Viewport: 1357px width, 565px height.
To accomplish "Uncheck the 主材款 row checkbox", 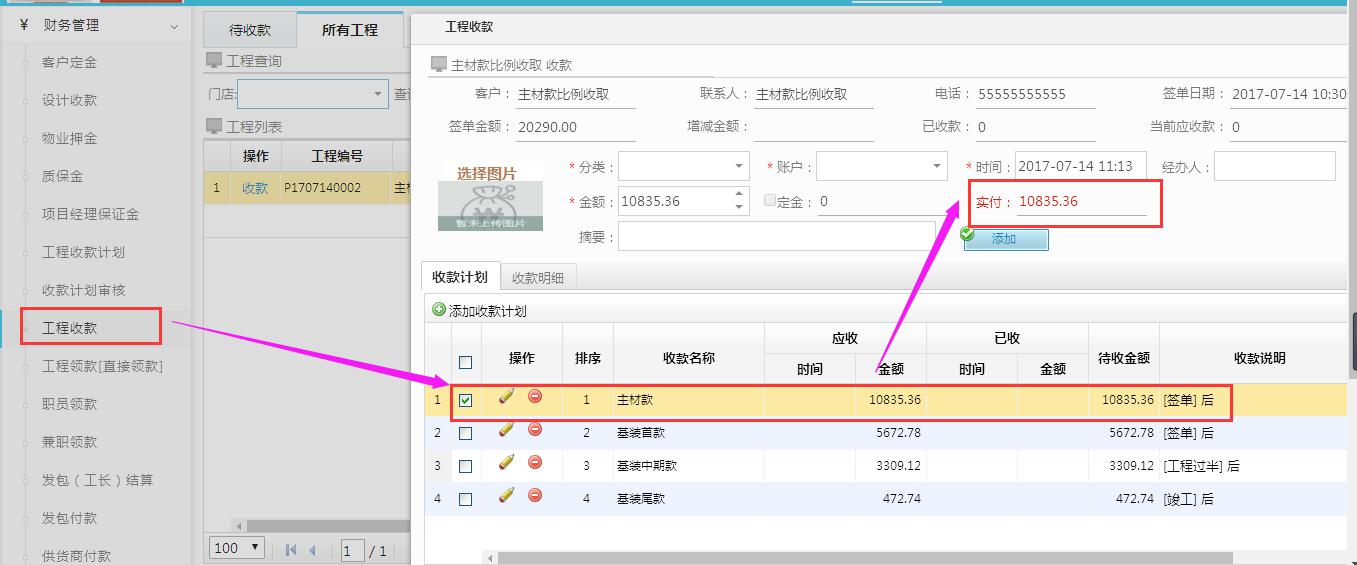I will 465,401.
